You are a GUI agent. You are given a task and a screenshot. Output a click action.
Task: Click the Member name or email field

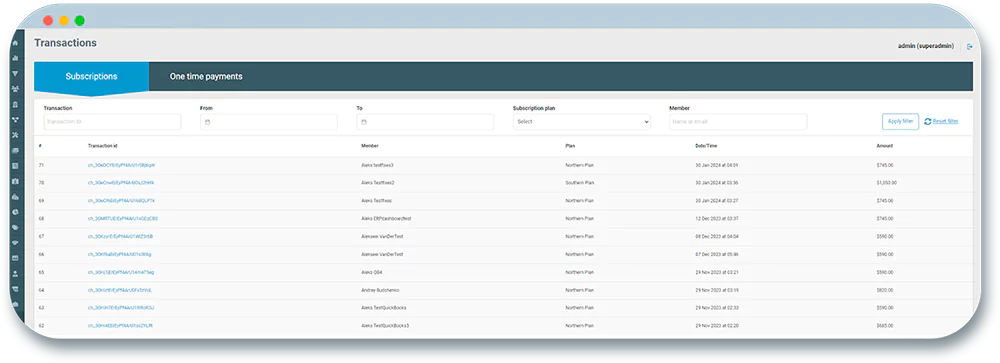[x=739, y=122]
